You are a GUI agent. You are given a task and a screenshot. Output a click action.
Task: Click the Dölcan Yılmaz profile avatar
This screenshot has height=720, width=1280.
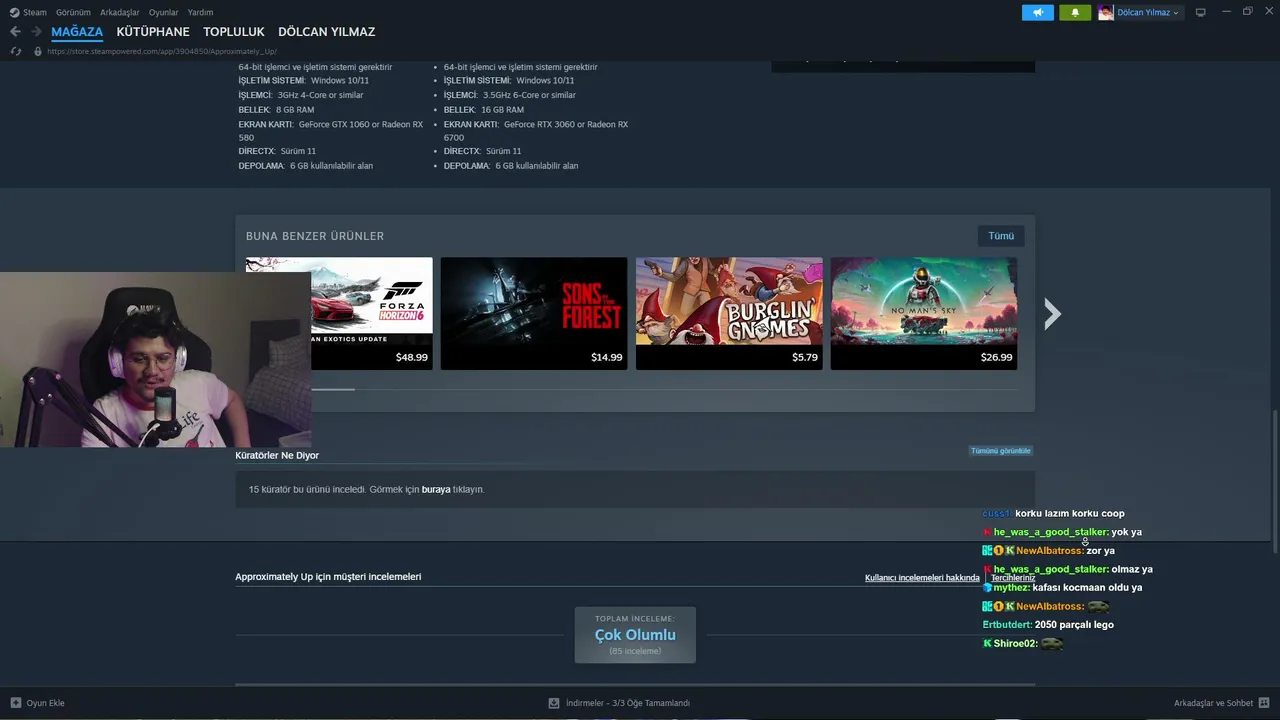pos(1106,12)
